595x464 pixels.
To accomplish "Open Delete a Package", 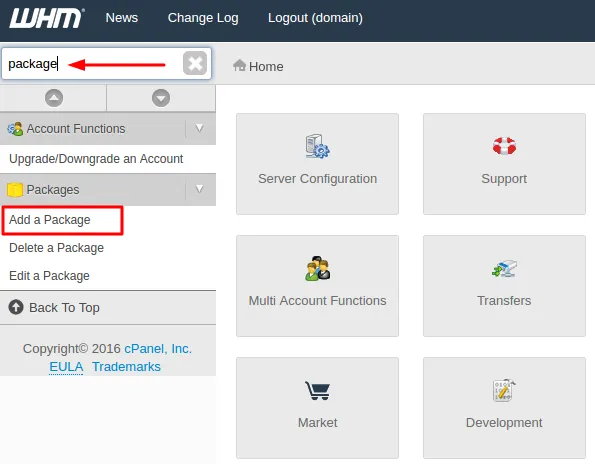I will coord(57,248).
